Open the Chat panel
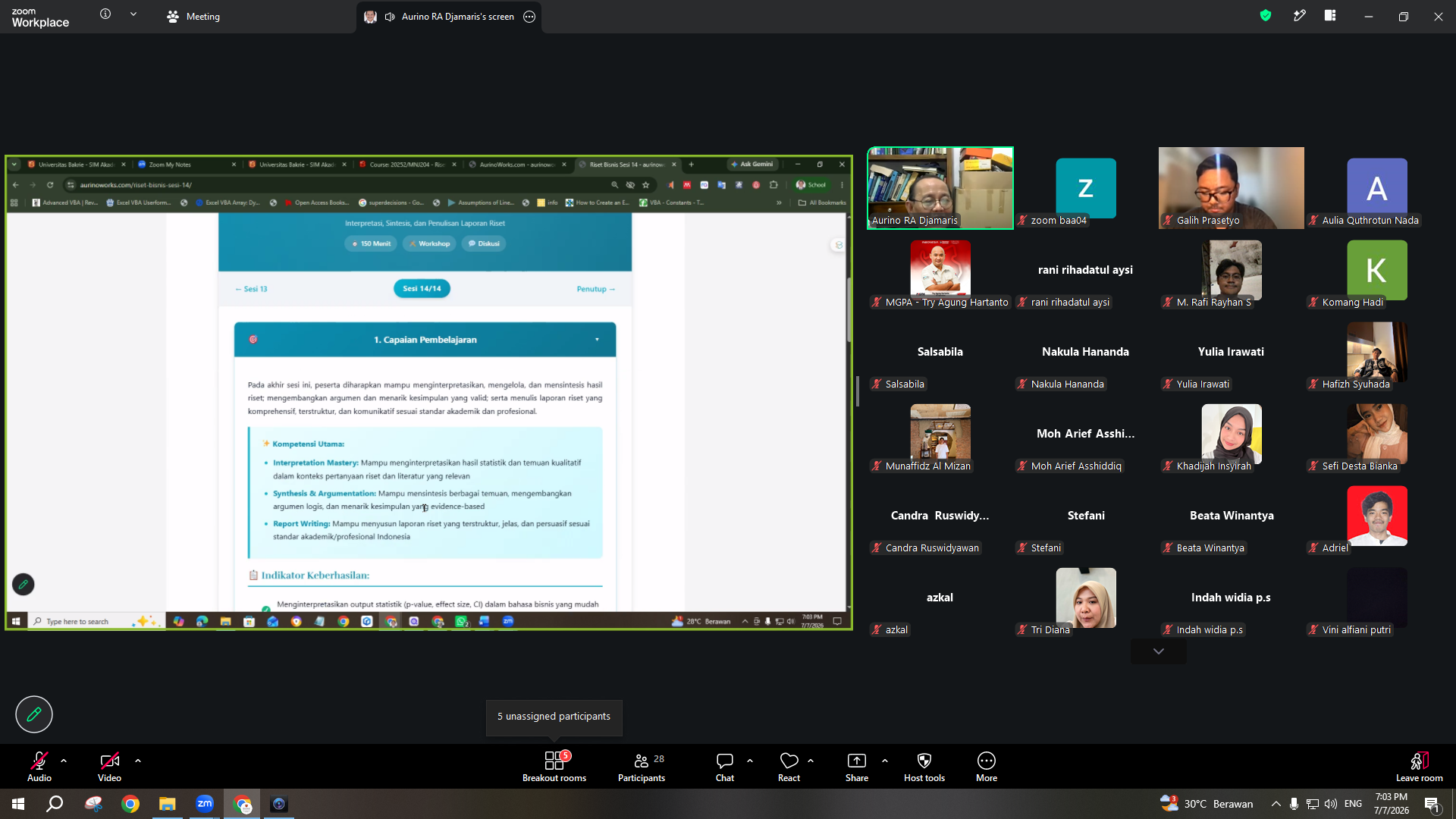This screenshot has height=819, width=1456. (725, 766)
